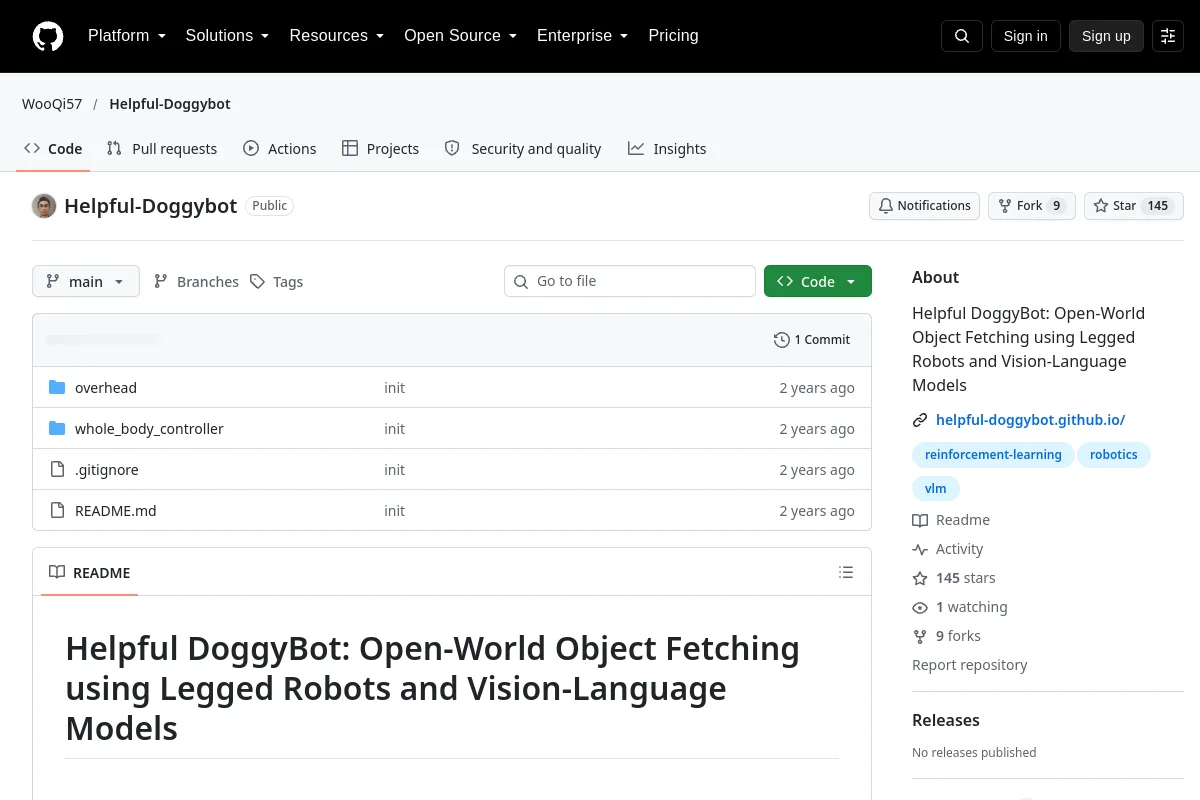The image size is (1200, 800).
Task: Click the whole_body_controller folder icon
Action: click(57, 429)
